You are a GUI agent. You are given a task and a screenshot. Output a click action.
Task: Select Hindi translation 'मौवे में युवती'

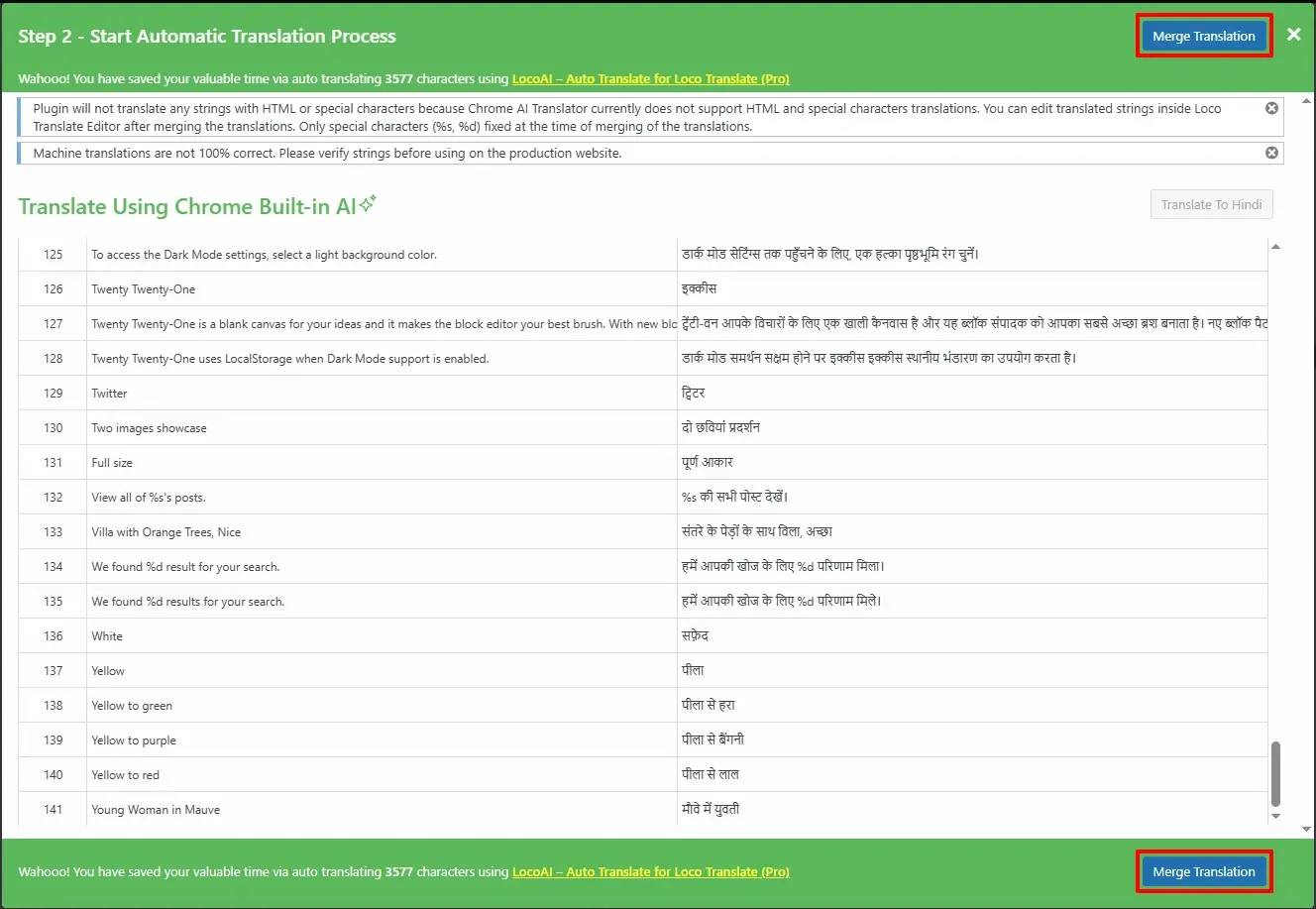(x=711, y=809)
